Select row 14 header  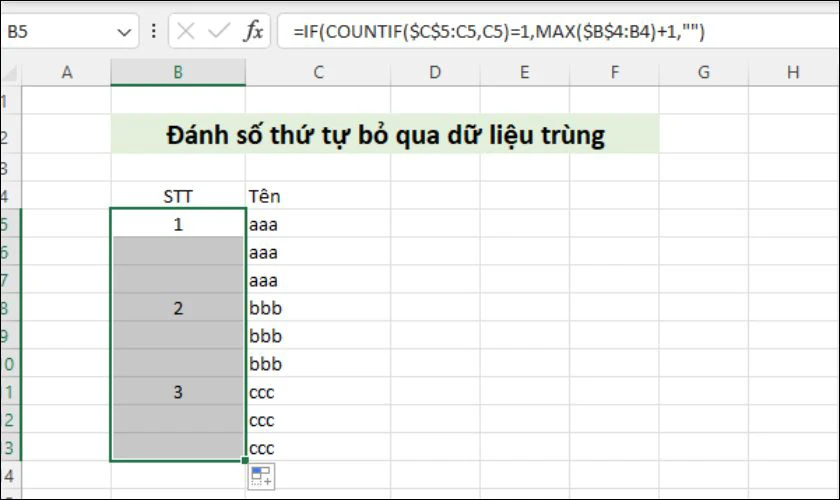point(10,475)
